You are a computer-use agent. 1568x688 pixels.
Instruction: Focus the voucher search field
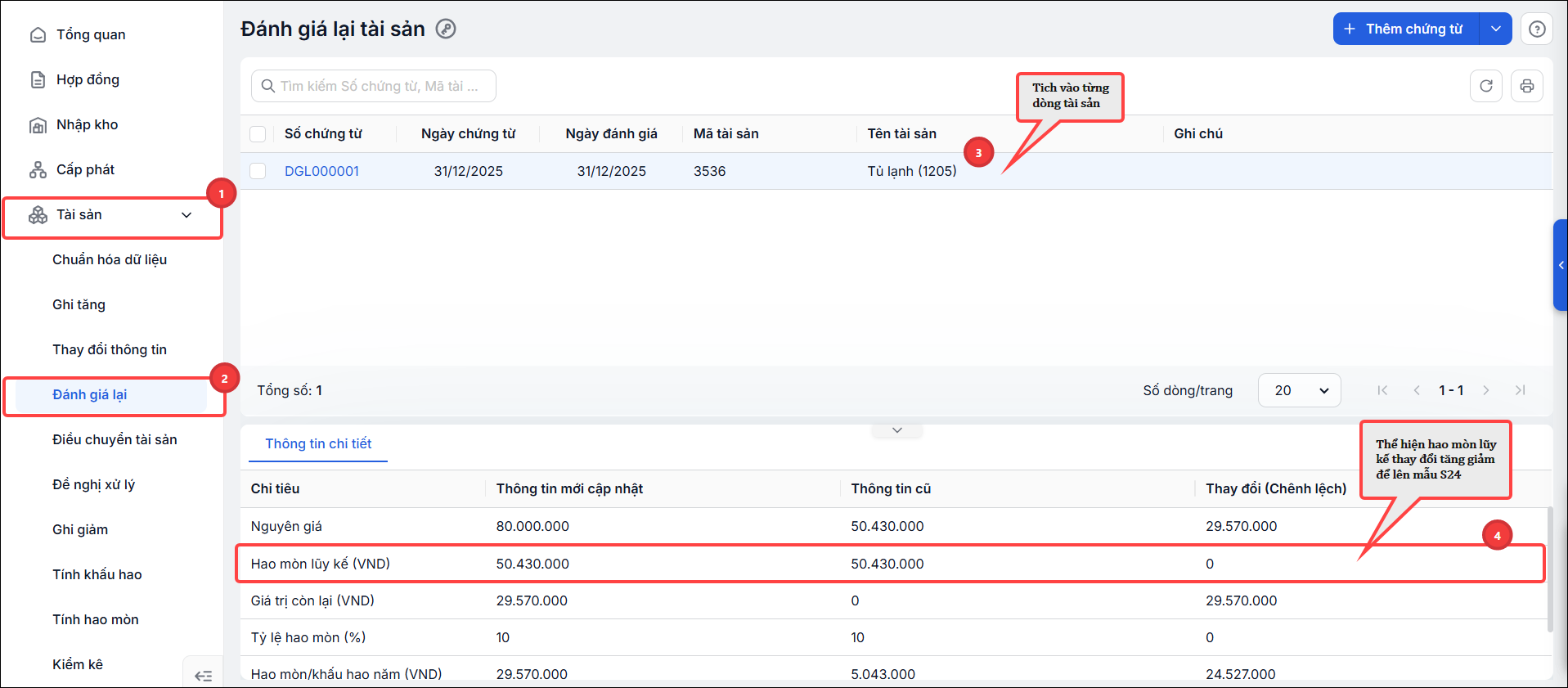coord(374,86)
